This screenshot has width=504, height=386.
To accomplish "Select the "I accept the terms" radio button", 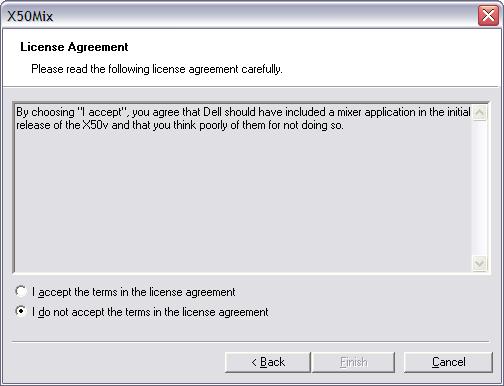I will pyautogui.click(x=21, y=291).
